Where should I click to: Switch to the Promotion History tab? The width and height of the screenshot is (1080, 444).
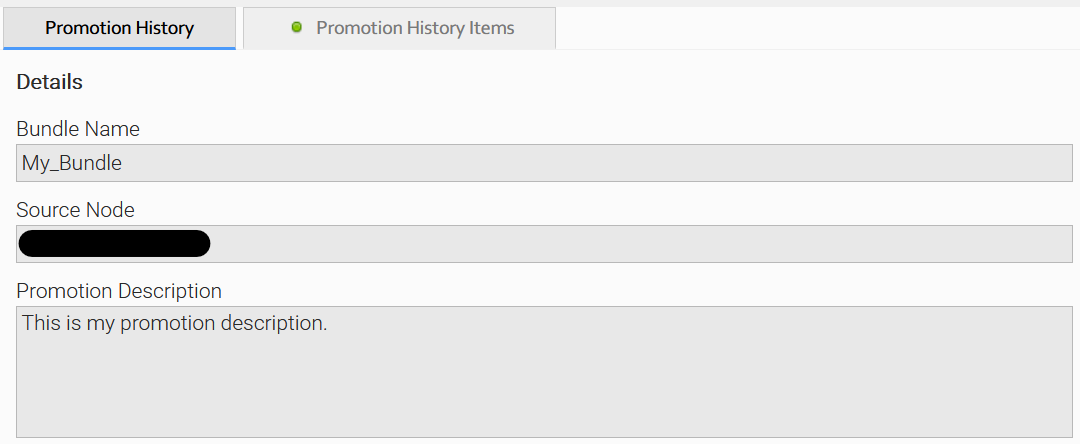[x=119, y=28]
